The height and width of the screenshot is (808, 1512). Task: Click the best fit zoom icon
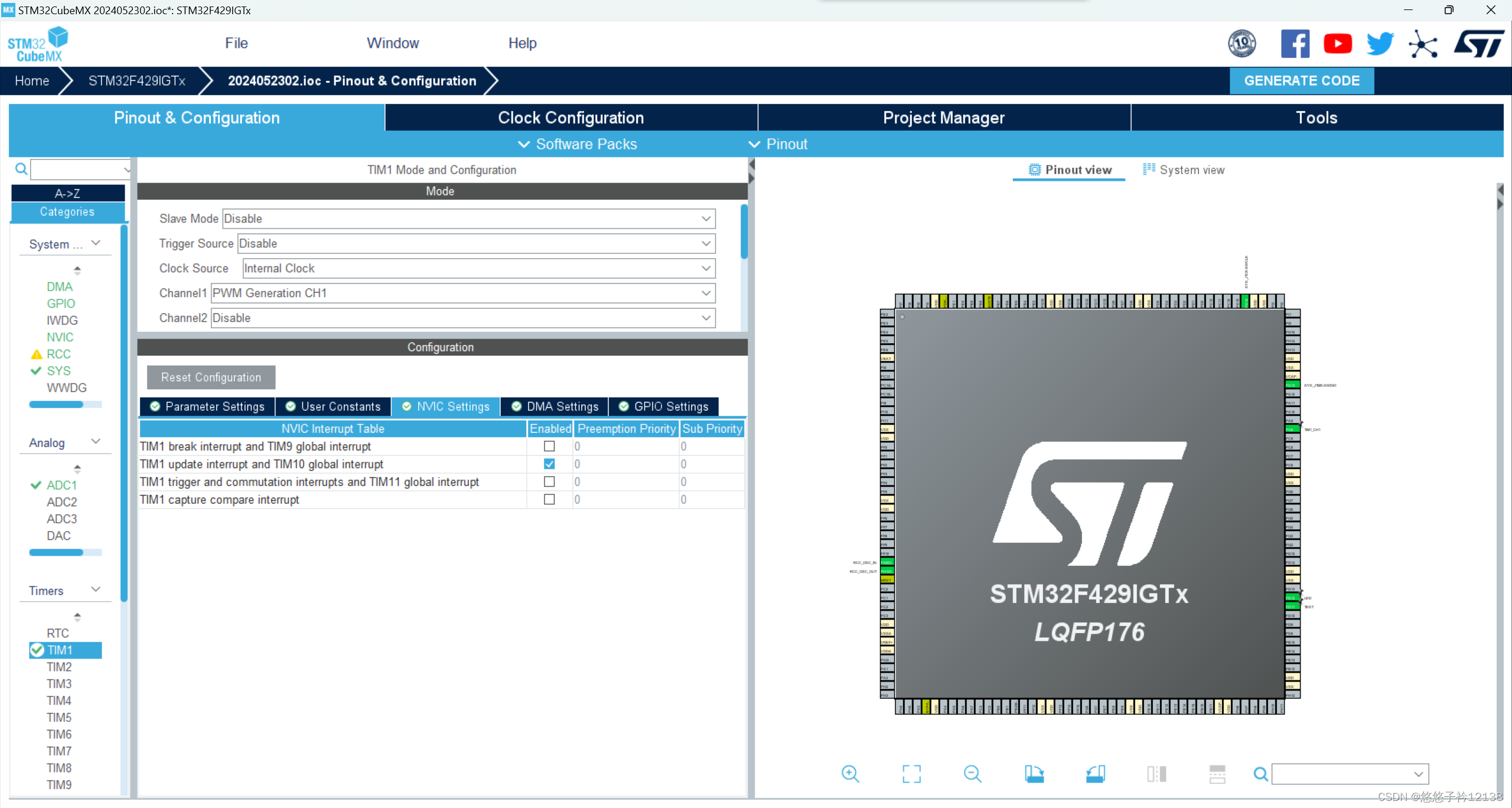[x=911, y=774]
